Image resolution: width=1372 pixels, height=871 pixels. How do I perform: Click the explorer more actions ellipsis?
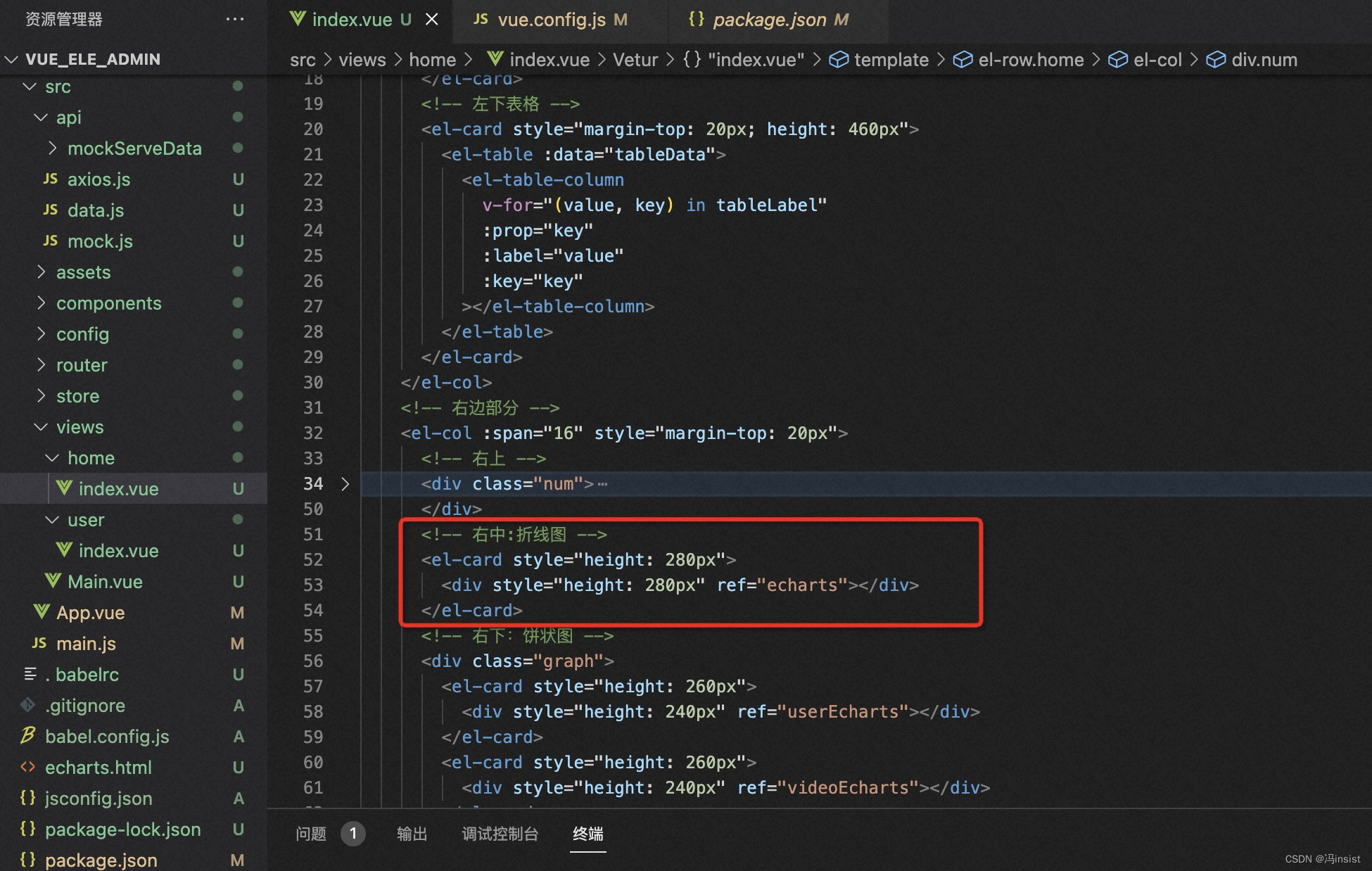pyautogui.click(x=235, y=19)
